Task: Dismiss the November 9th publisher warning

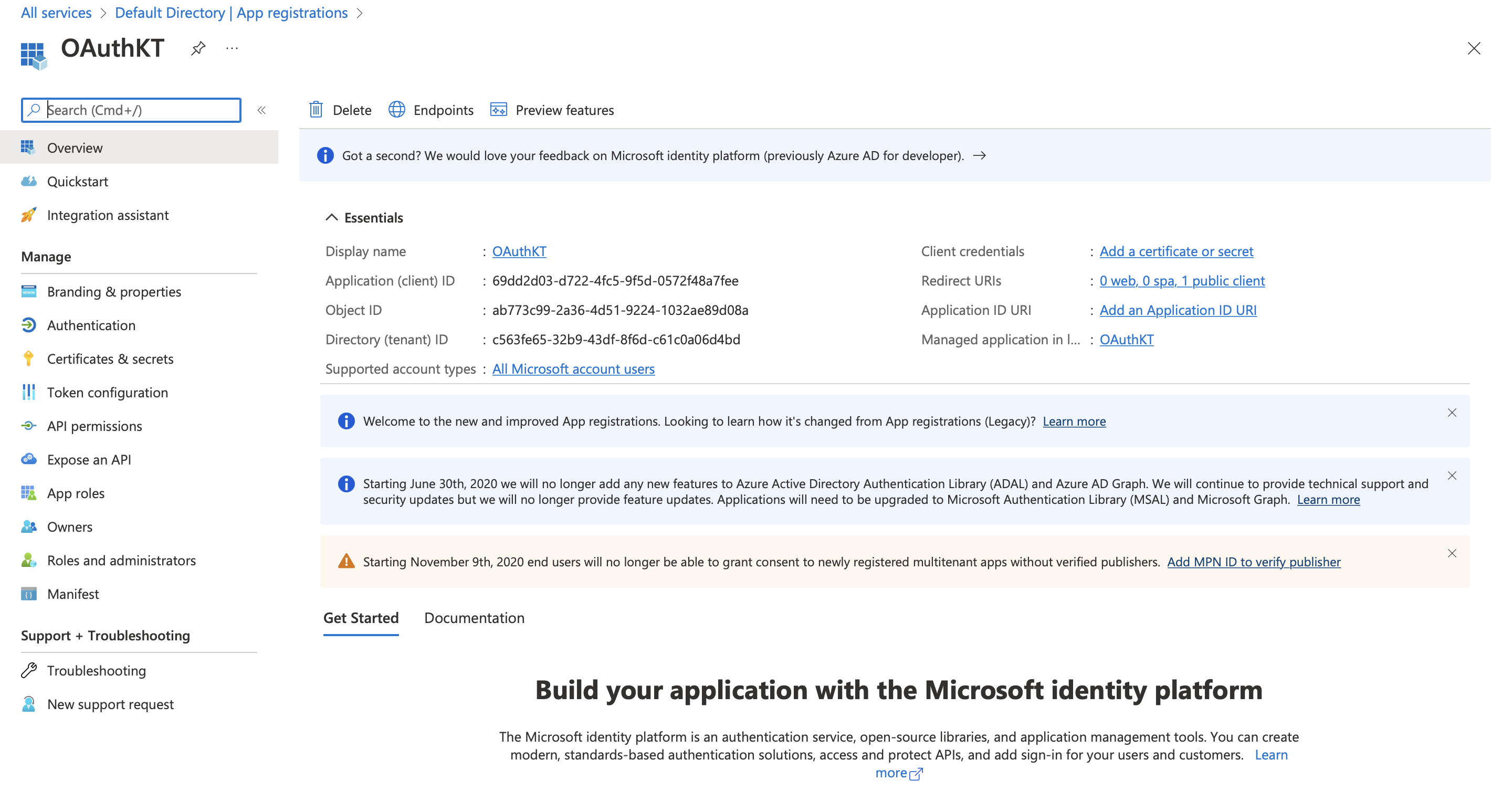Action: coord(1452,554)
